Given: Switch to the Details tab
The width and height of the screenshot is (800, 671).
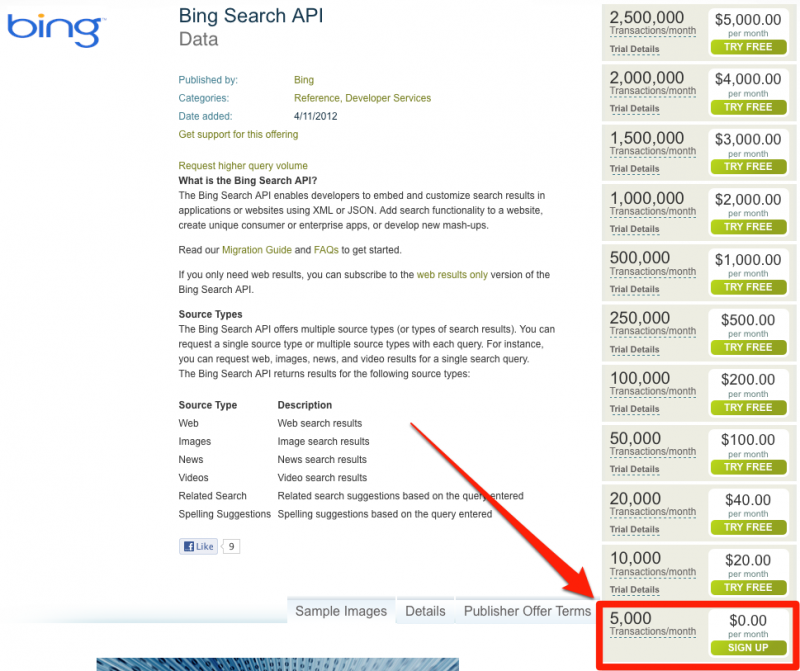Looking at the screenshot, I should pos(426,611).
